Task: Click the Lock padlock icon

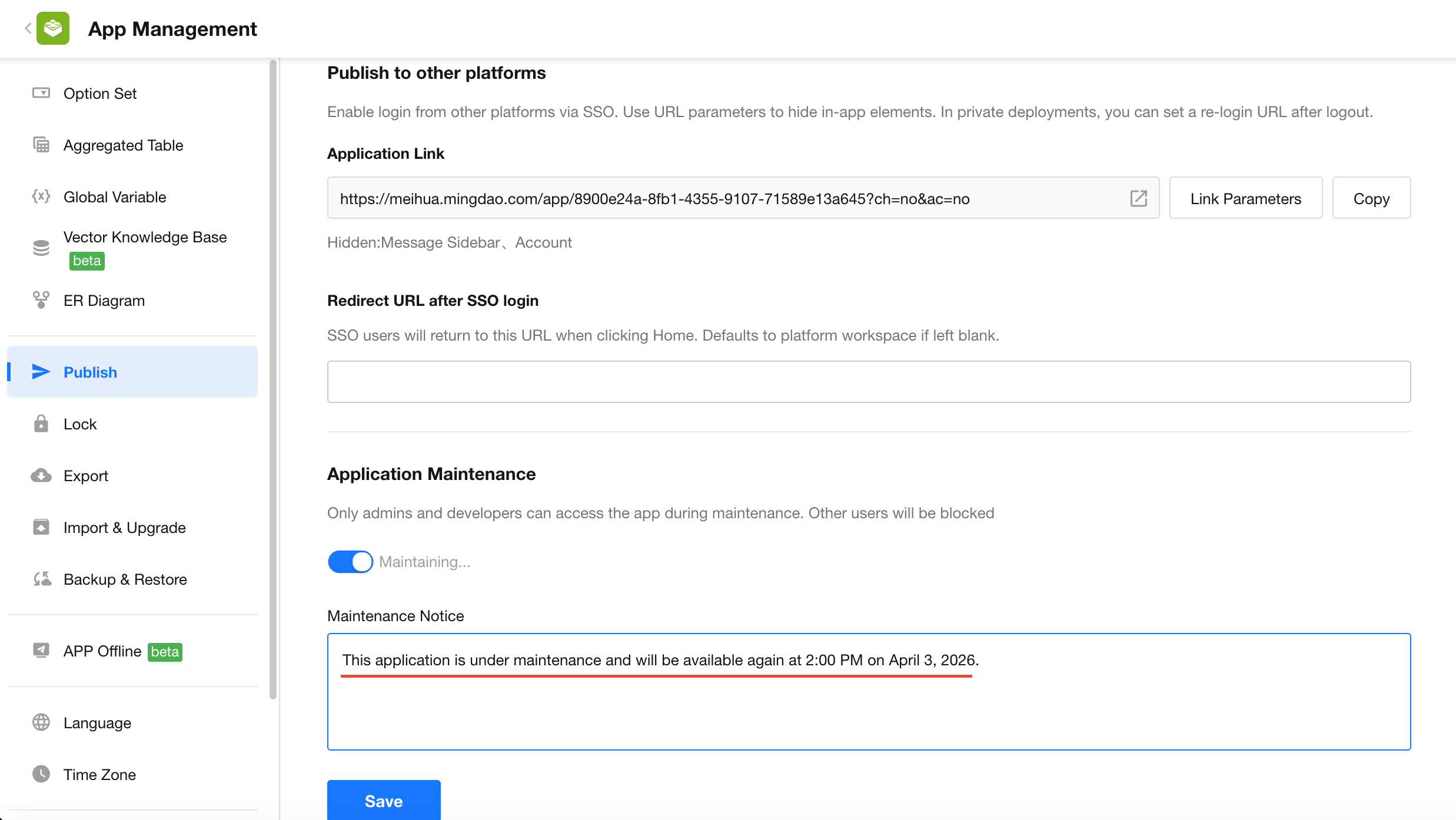Action: (41, 424)
